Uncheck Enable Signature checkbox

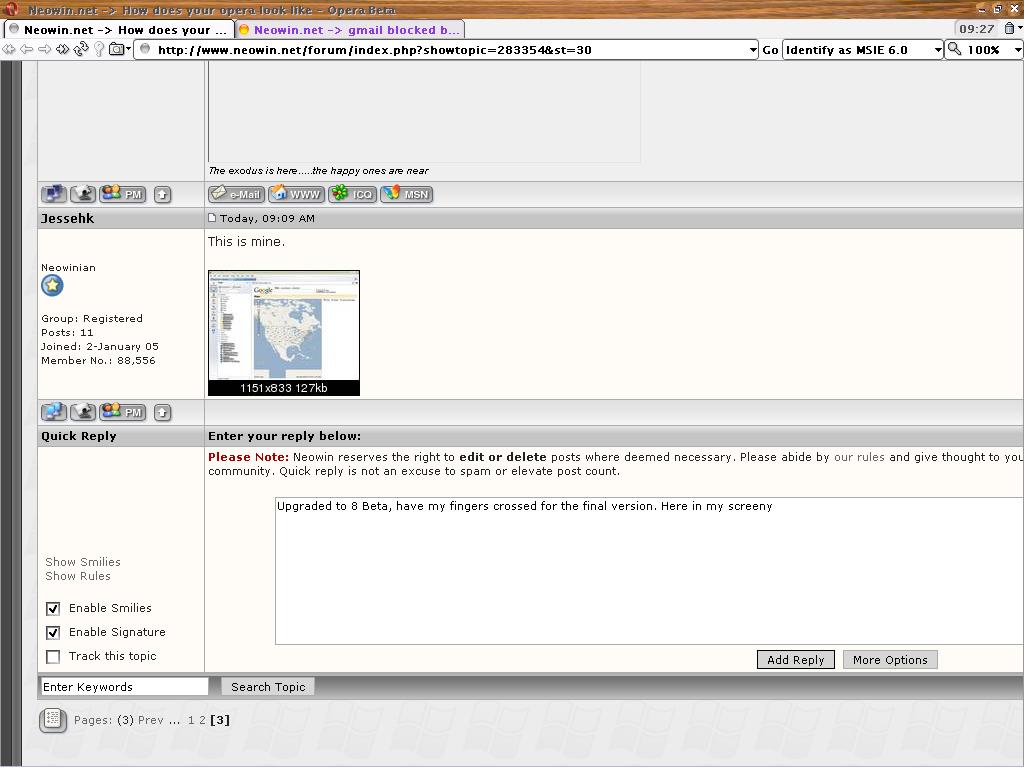pyautogui.click(x=53, y=633)
